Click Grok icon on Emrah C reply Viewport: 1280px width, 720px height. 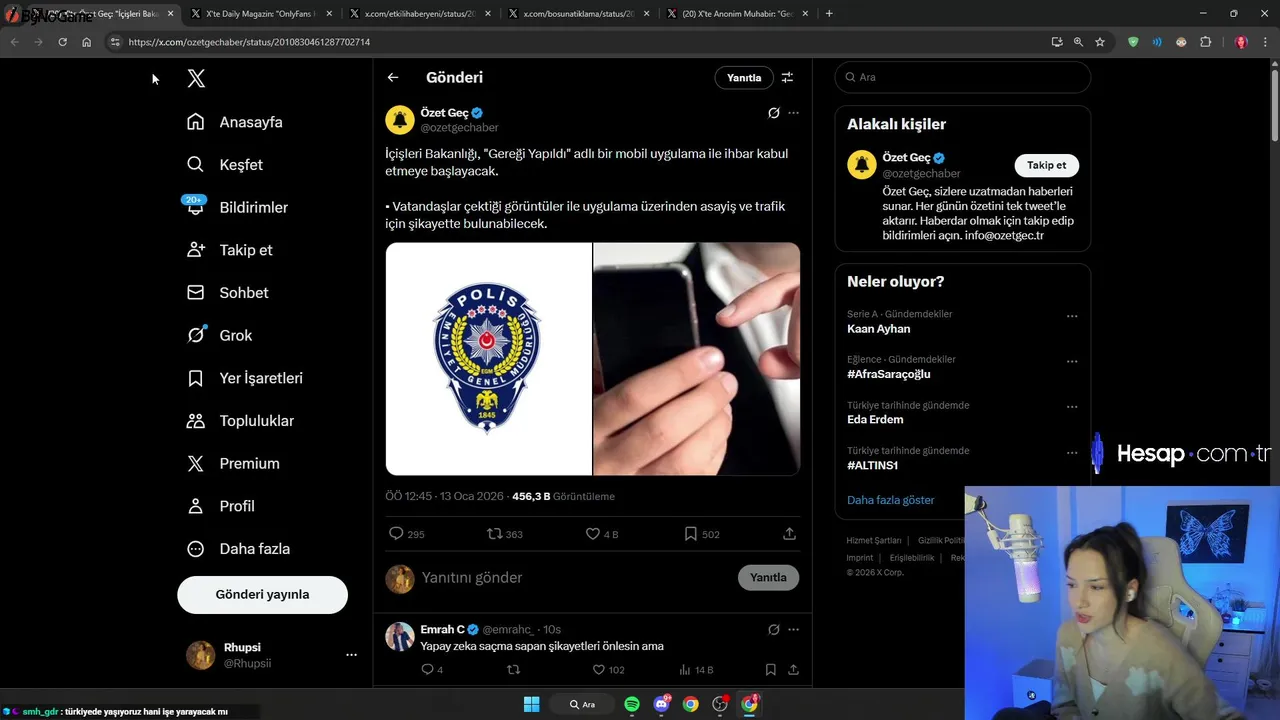(773, 630)
